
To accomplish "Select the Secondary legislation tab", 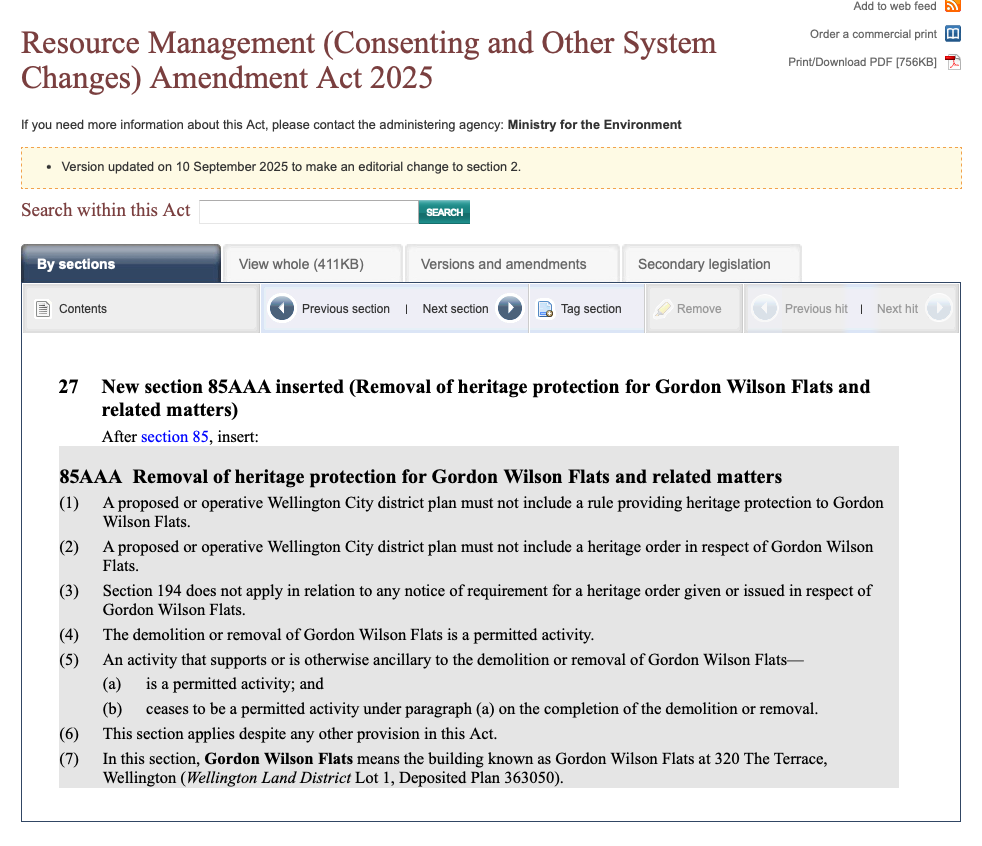I will pos(710,264).
